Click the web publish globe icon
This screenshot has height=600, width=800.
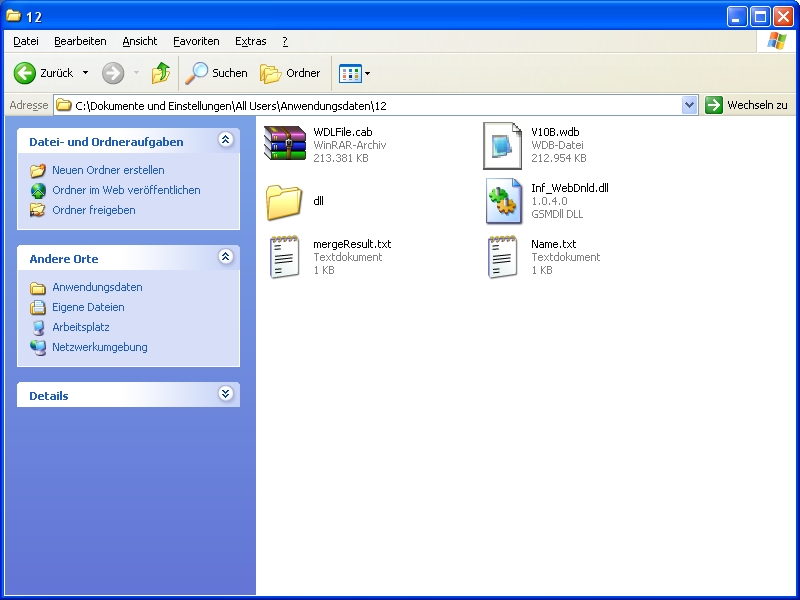38,190
